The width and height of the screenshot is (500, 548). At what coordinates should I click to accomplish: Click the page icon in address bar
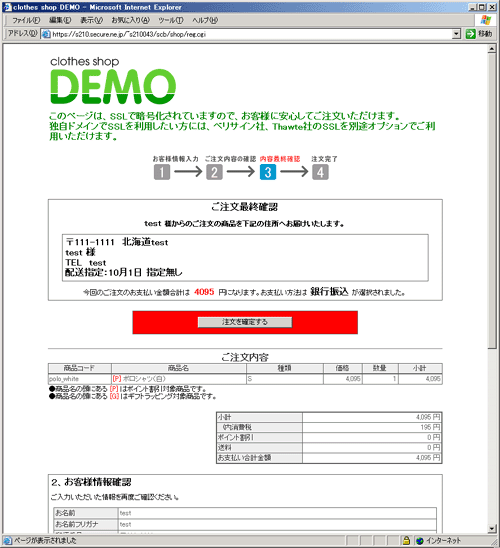coord(46,34)
